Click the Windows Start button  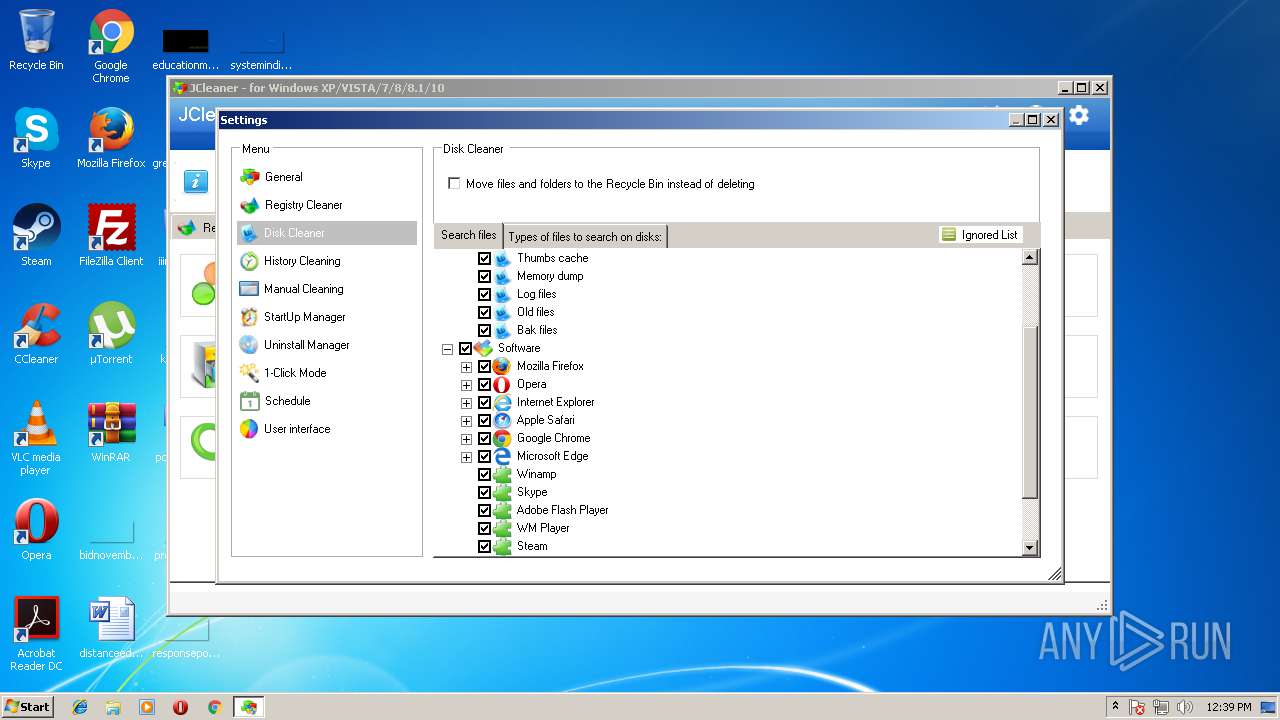(28, 706)
